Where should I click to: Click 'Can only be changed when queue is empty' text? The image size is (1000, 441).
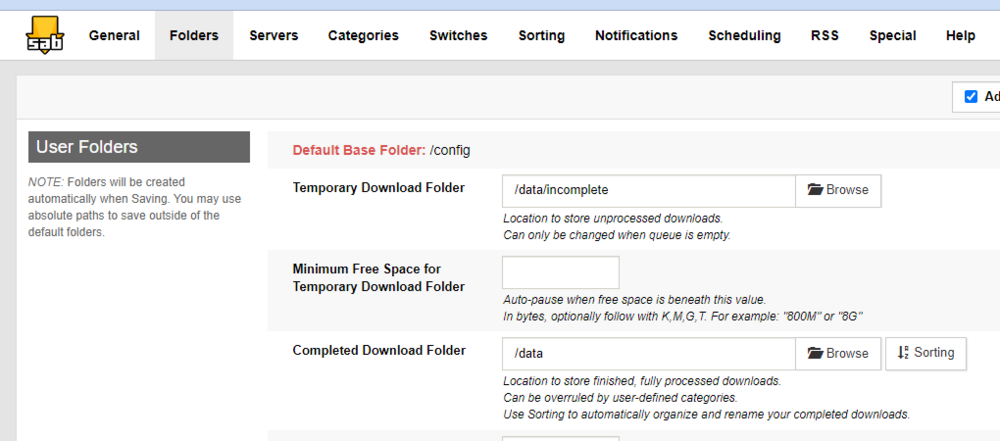(x=617, y=235)
